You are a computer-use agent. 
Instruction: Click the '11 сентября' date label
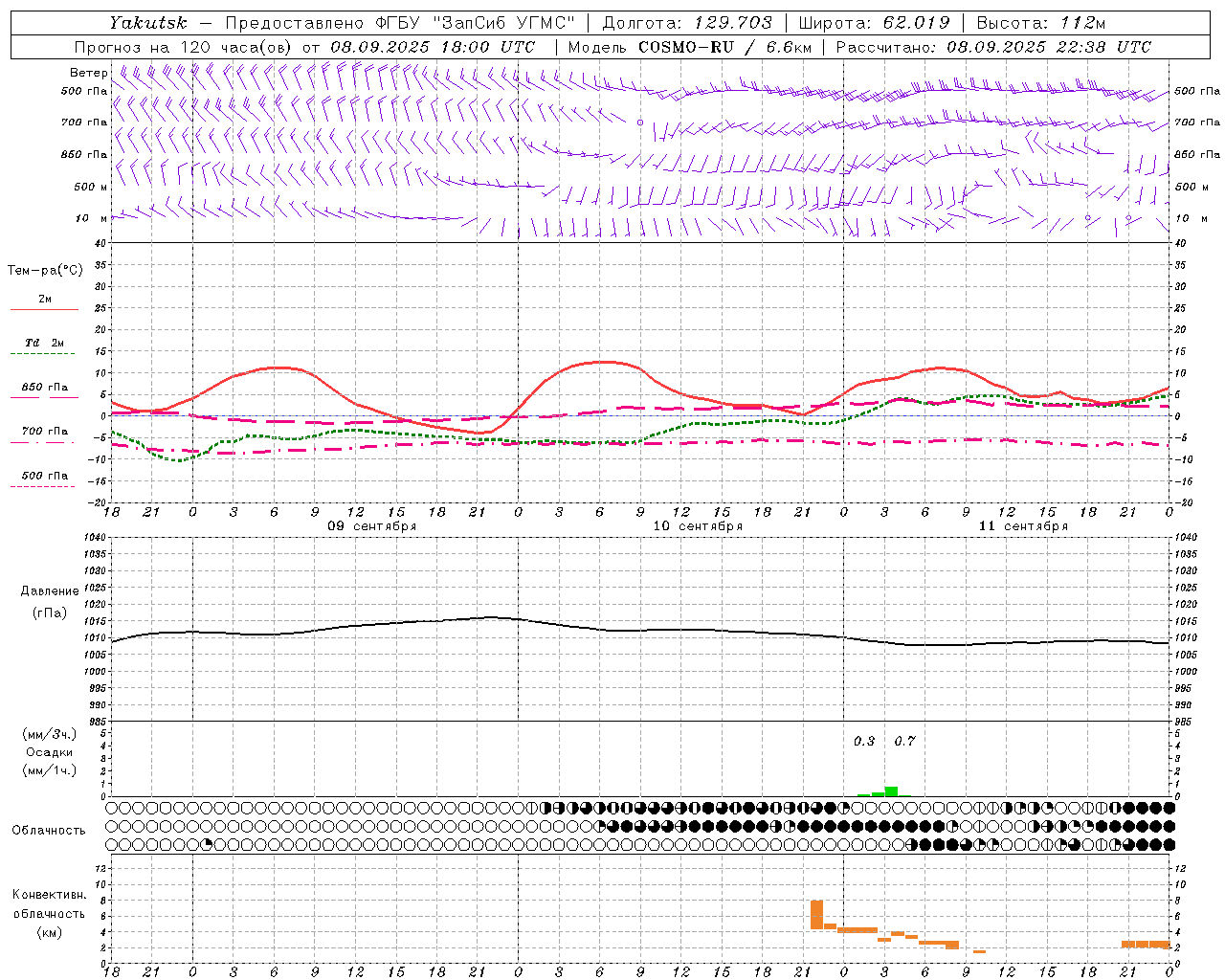point(1023,526)
